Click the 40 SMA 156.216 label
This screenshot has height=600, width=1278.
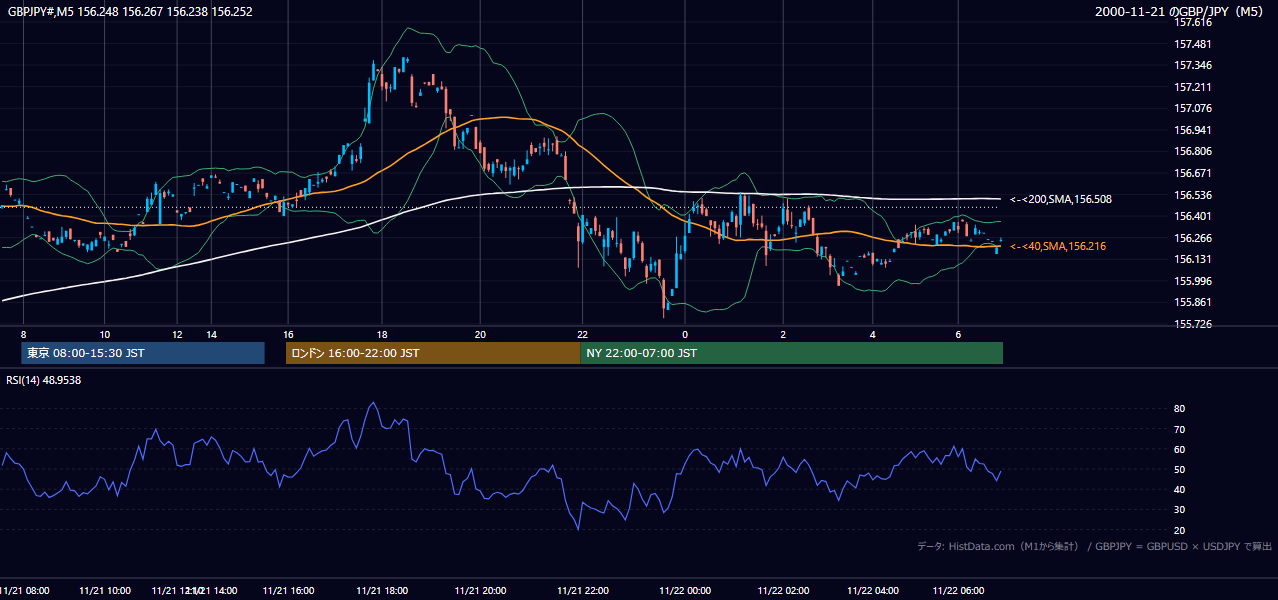(x=1058, y=246)
